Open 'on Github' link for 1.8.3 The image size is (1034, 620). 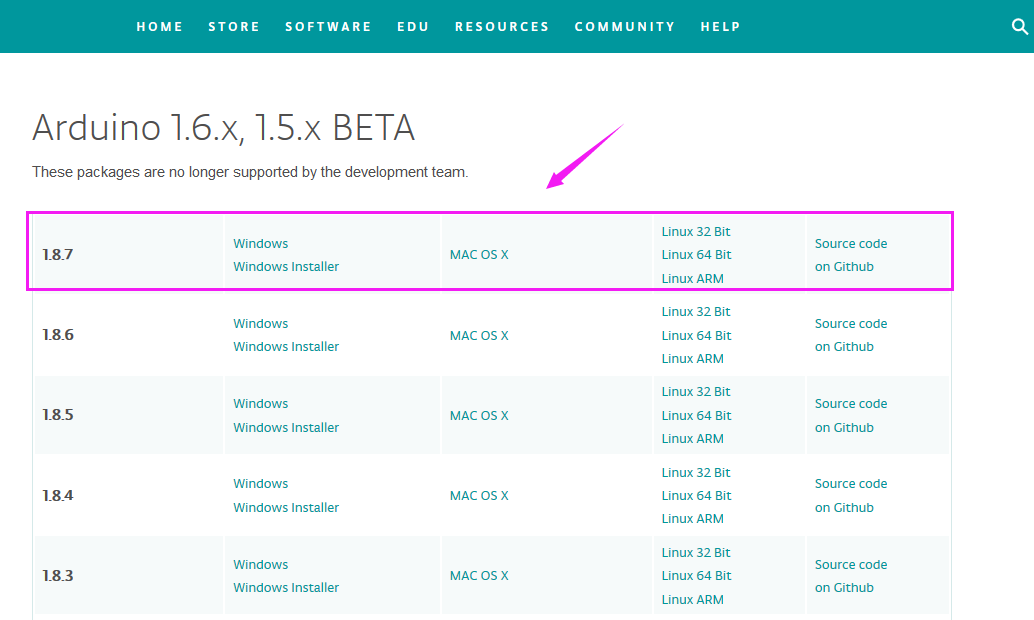click(844, 588)
